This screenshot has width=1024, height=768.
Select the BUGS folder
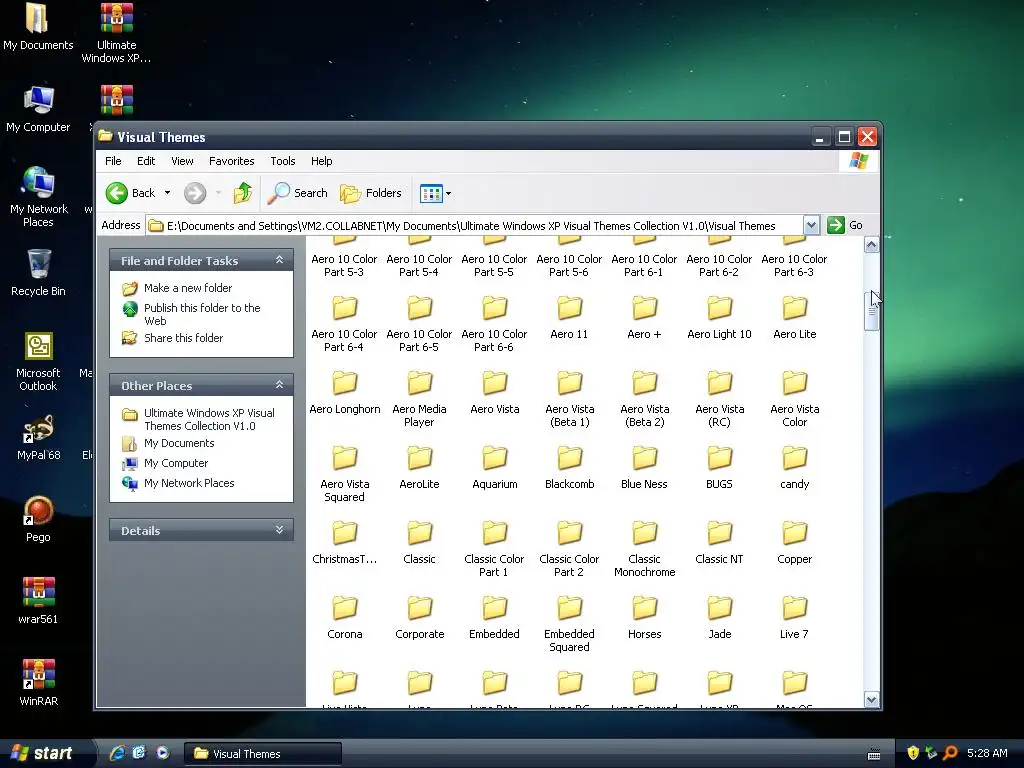click(719, 469)
